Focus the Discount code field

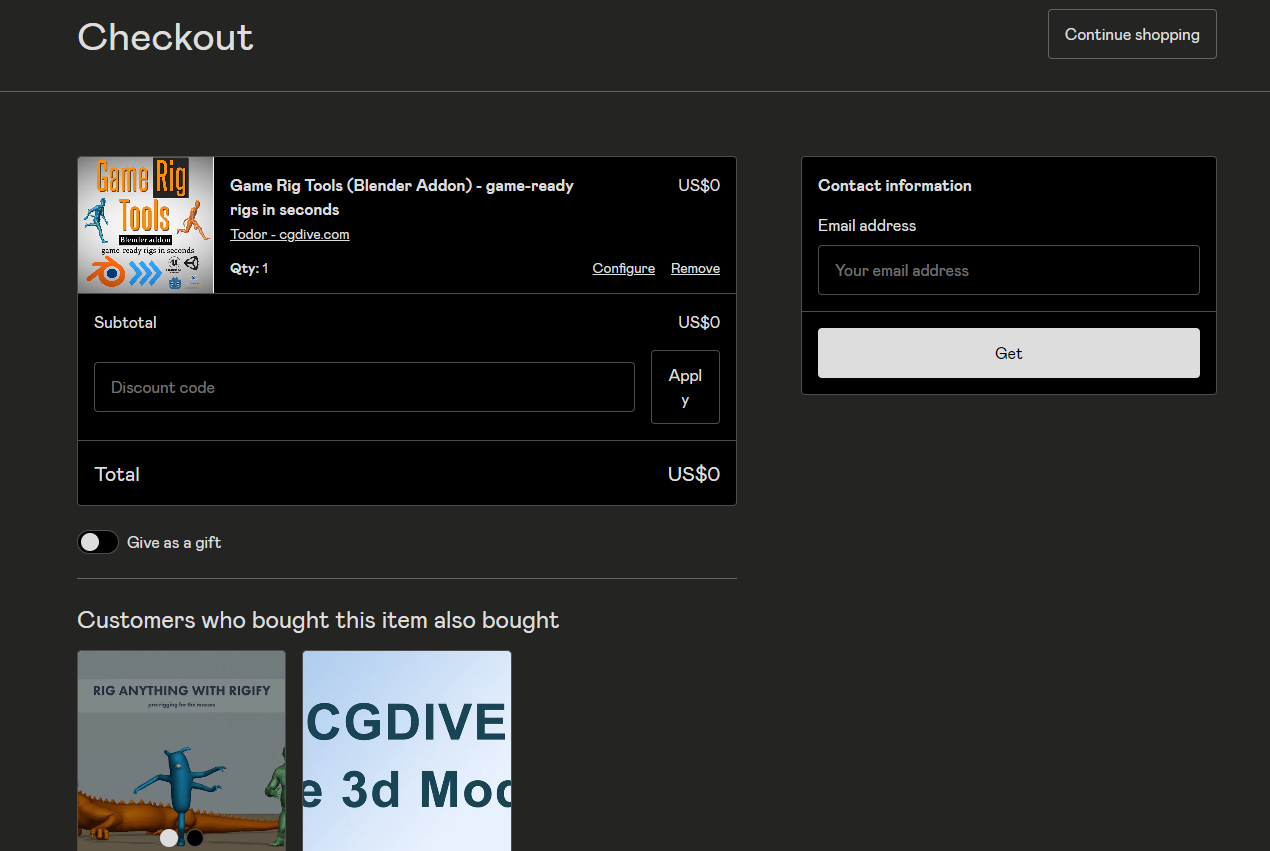(x=364, y=387)
